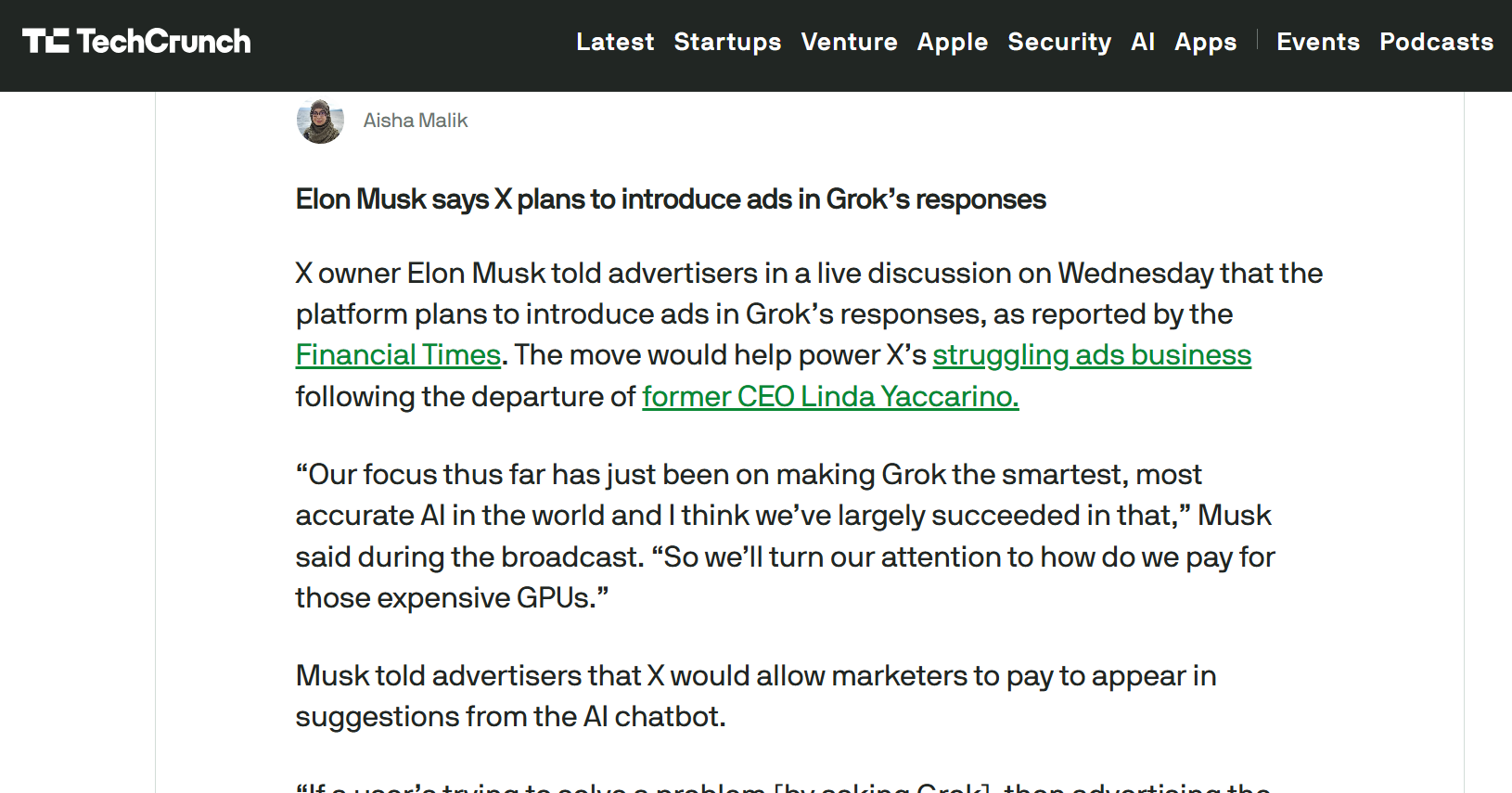Screen dimensions: 1512x793
Task: Open former CEO Linda Yaccarino link
Action: point(830,396)
